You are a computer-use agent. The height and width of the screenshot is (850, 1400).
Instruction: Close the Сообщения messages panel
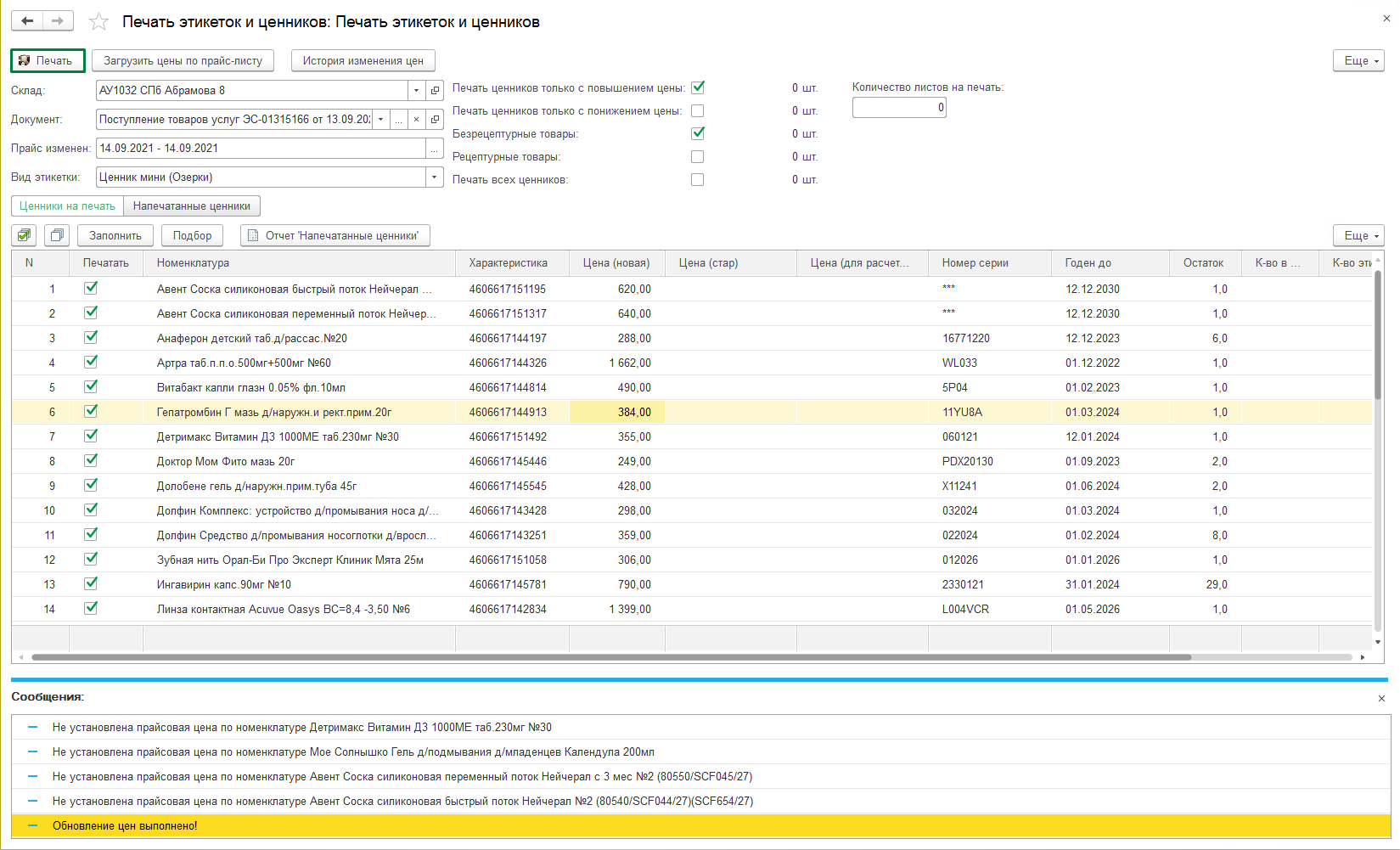click(x=1381, y=698)
